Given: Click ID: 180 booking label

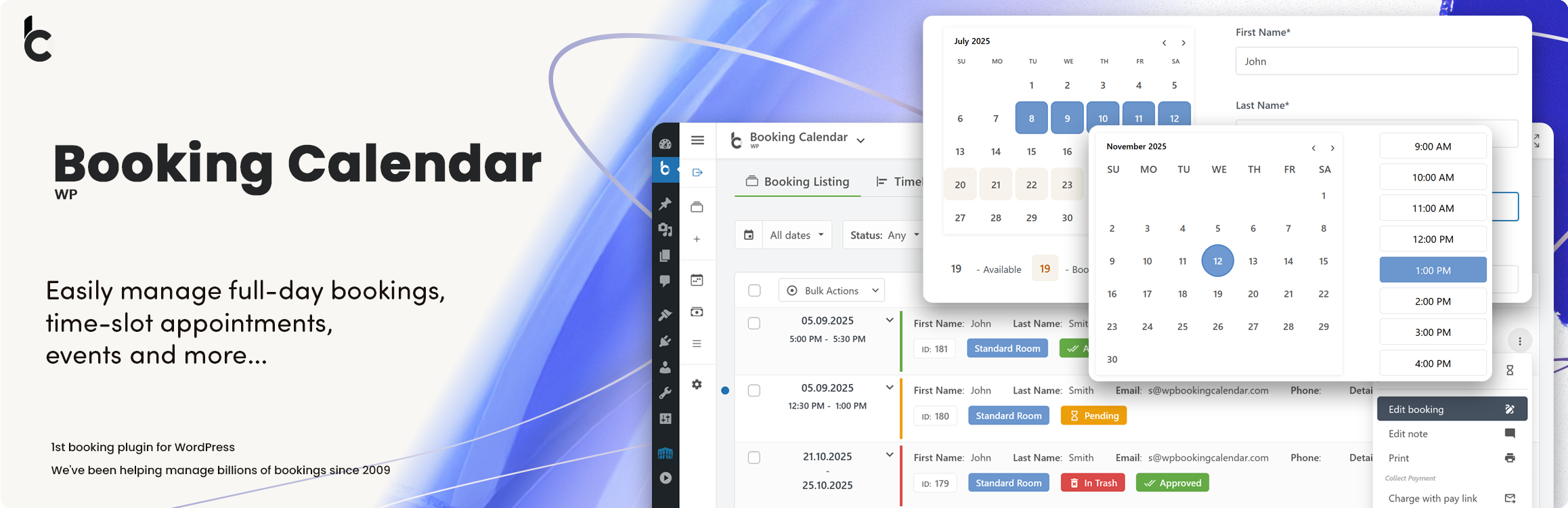Looking at the screenshot, I should (936, 416).
